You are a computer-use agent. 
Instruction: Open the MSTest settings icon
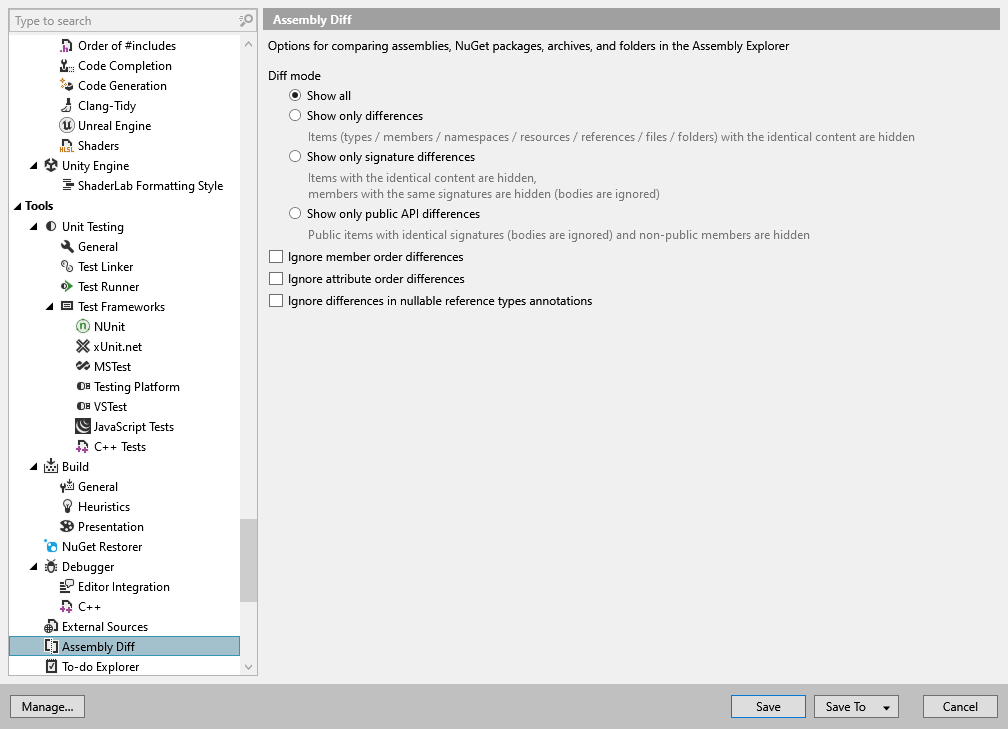[82, 366]
